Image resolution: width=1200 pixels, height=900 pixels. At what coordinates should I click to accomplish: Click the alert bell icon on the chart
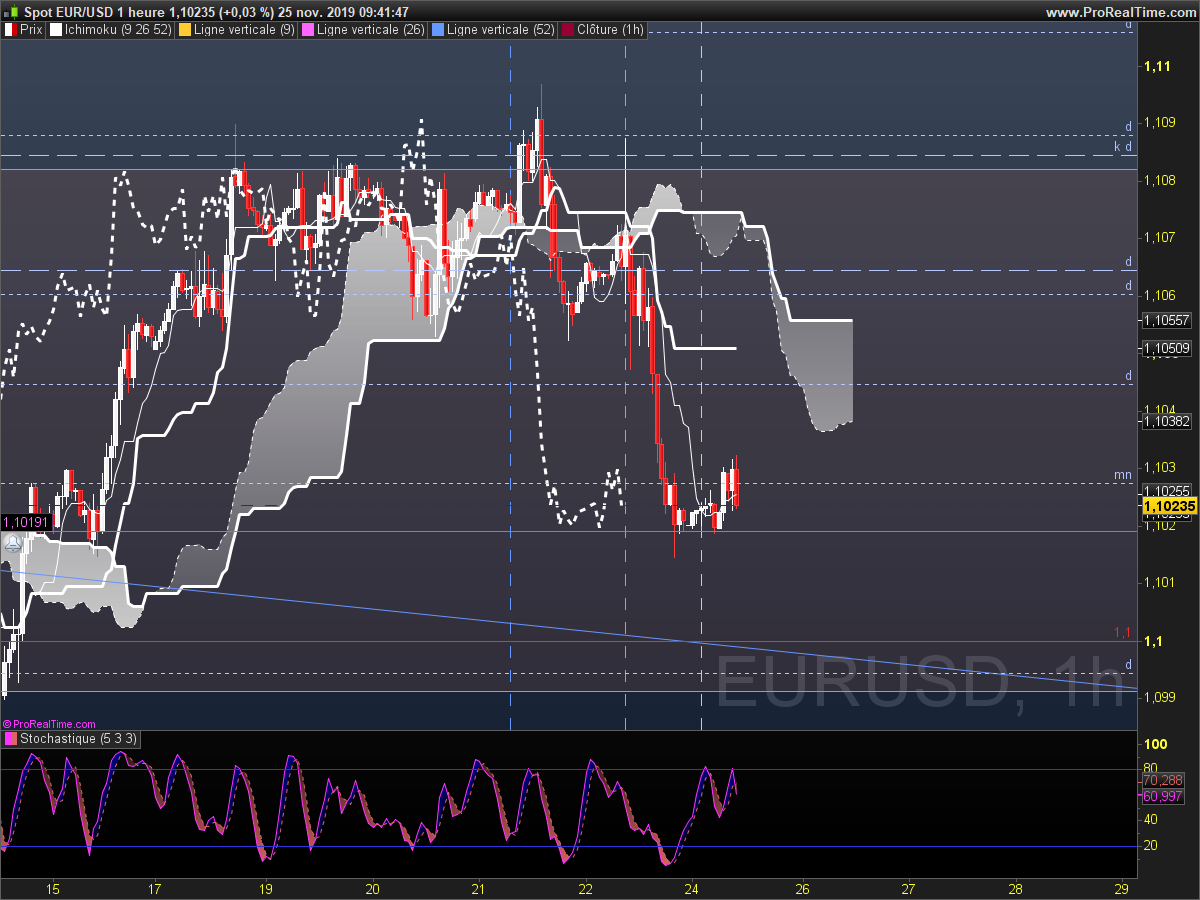click(13, 543)
